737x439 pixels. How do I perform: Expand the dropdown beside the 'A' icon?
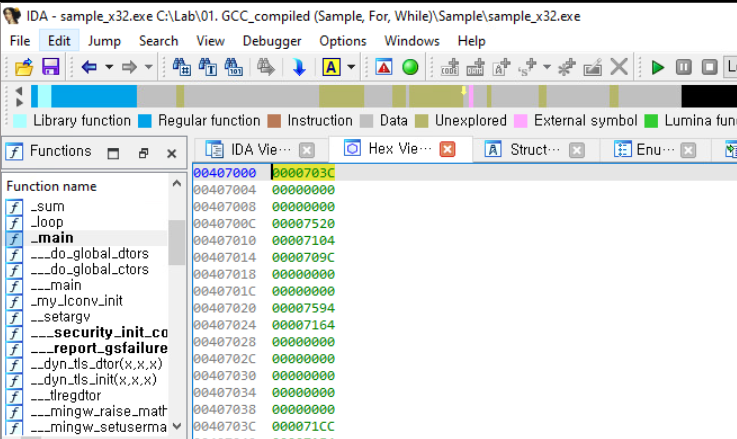point(351,67)
